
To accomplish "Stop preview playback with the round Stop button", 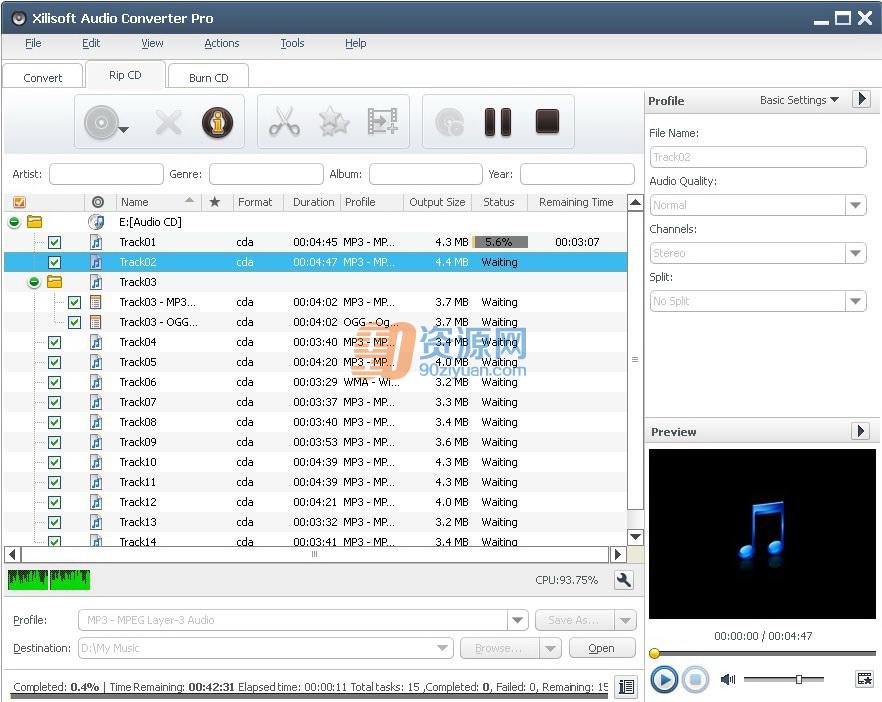I will click(695, 680).
